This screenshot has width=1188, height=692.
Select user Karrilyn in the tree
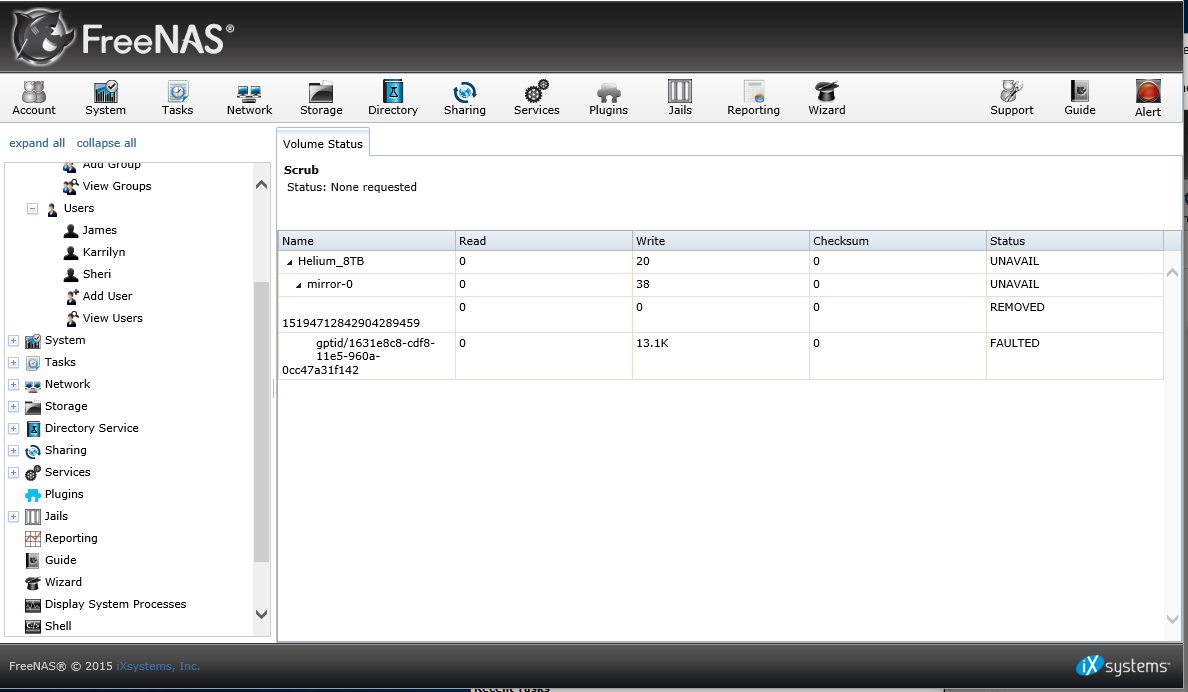click(104, 252)
